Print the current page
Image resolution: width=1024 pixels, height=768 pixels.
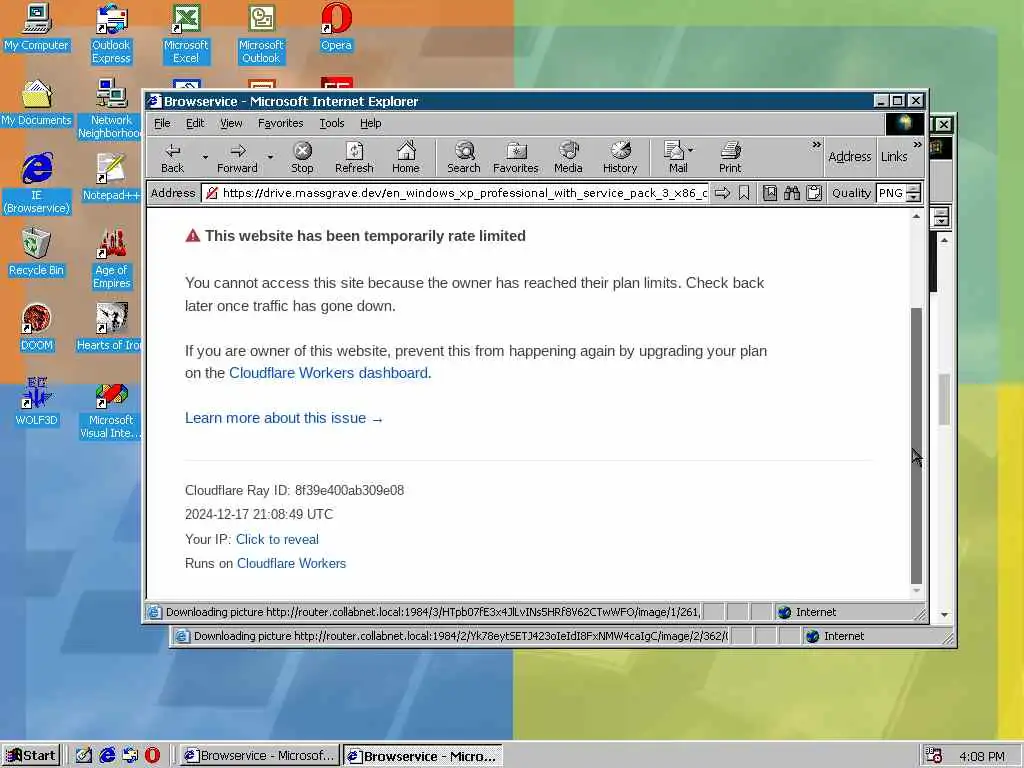point(730,158)
